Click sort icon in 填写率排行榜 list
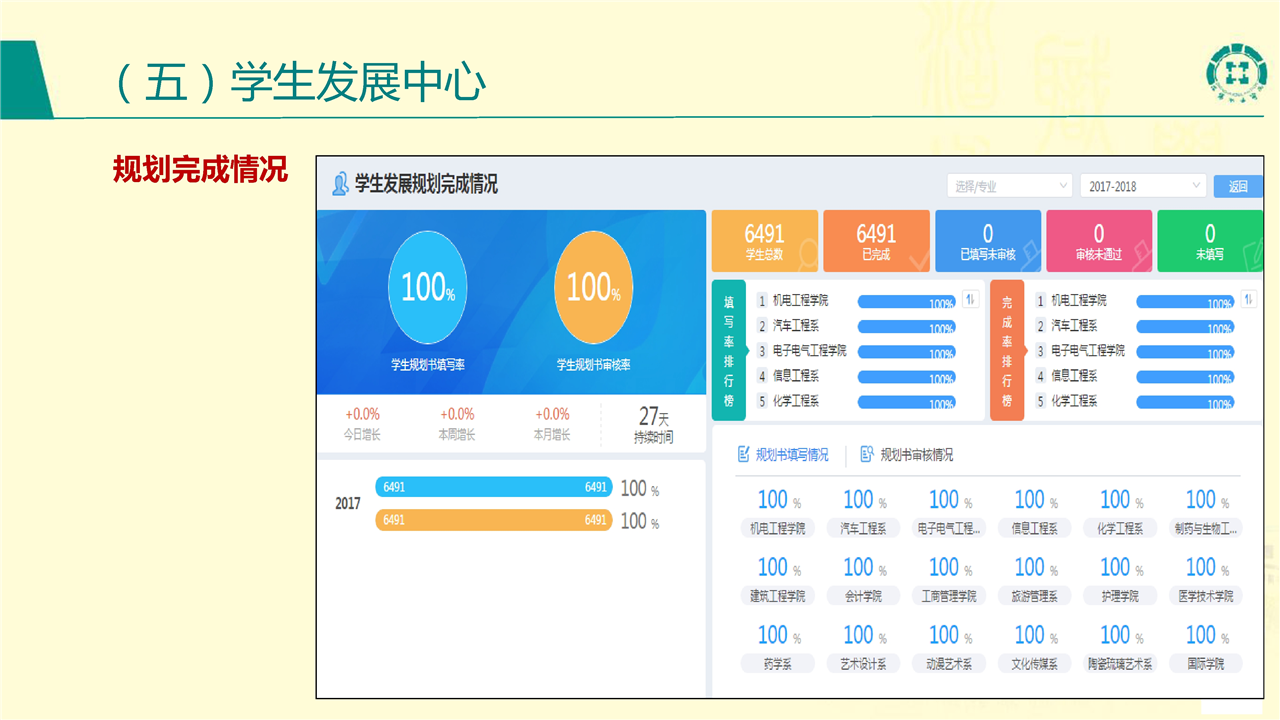1280x720 pixels. (x=970, y=300)
